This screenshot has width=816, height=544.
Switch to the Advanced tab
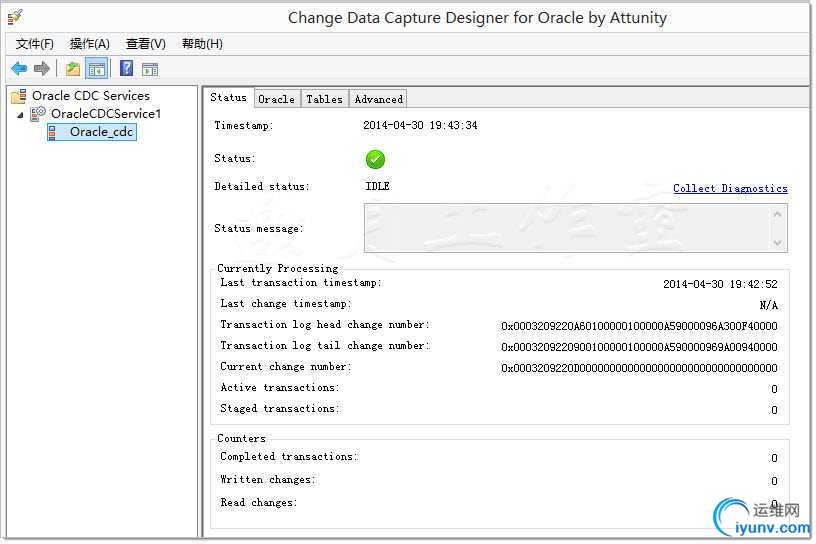click(378, 99)
